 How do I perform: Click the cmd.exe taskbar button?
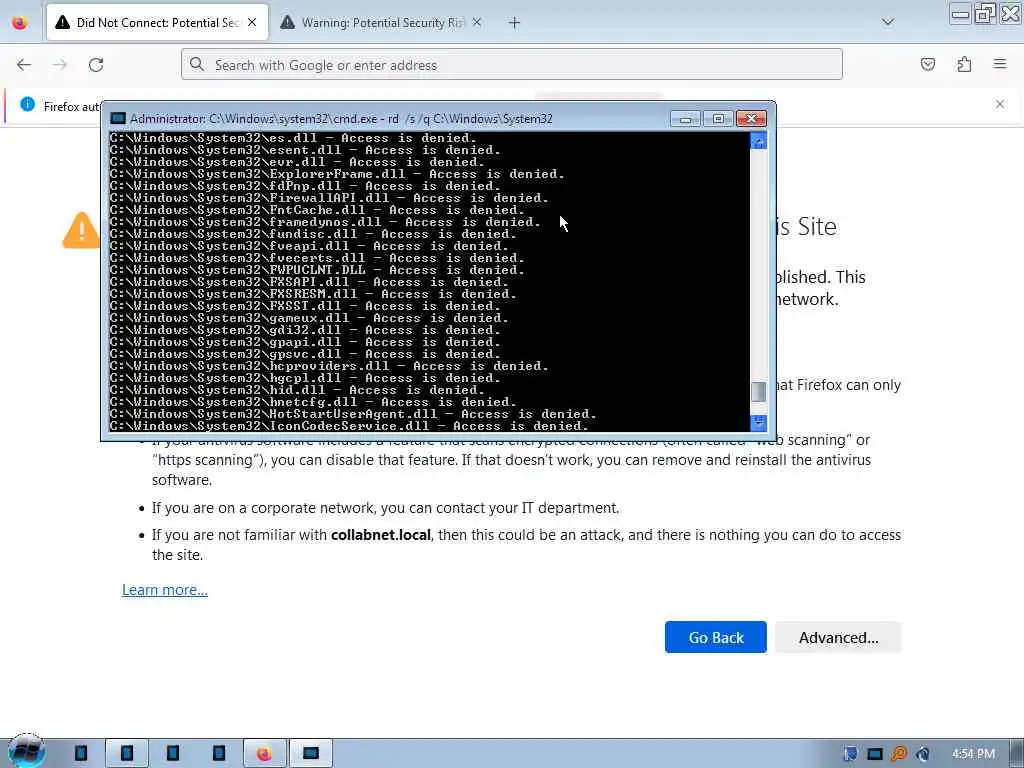tap(311, 754)
